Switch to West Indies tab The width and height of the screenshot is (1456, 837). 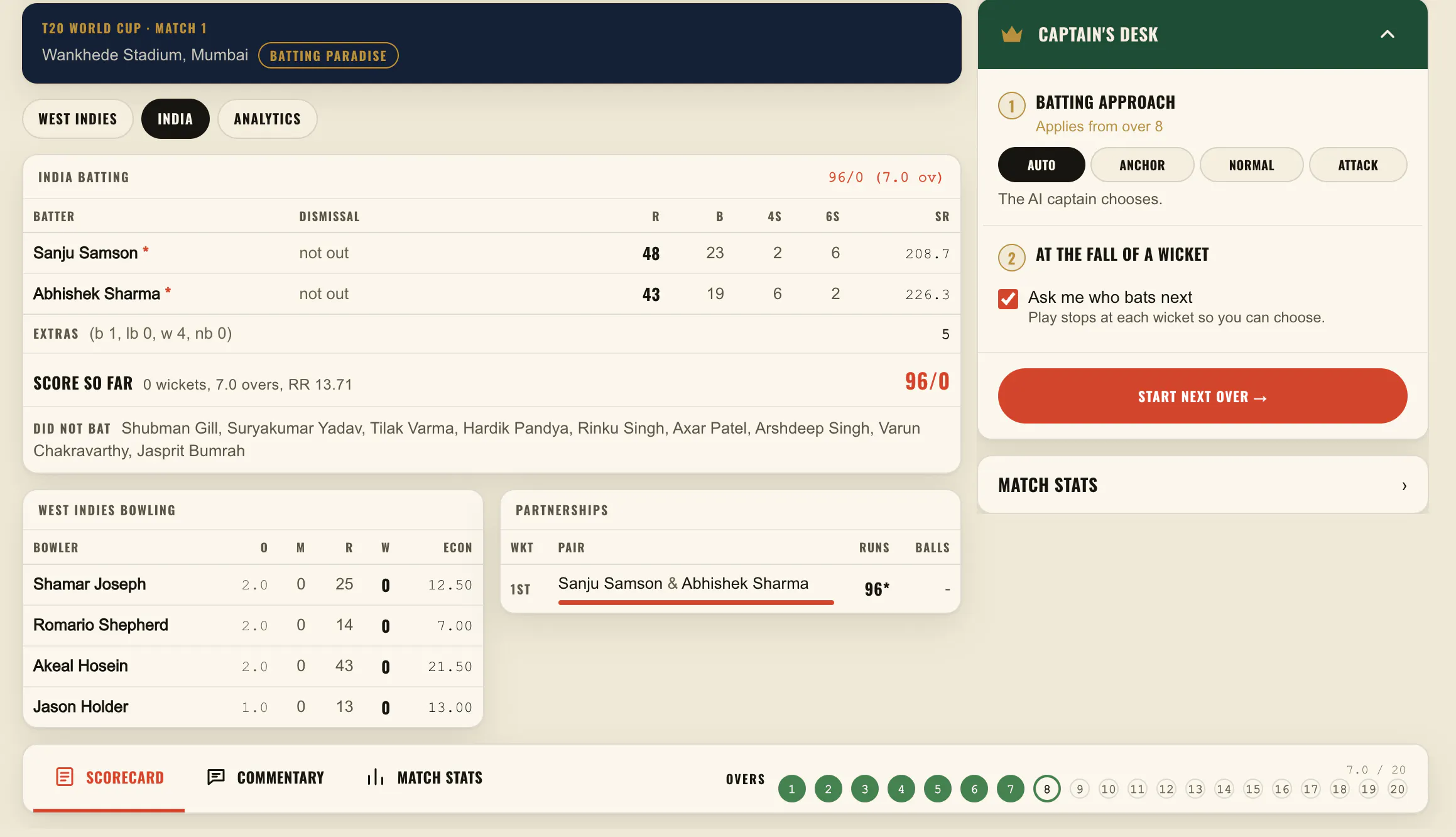(78, 119)
